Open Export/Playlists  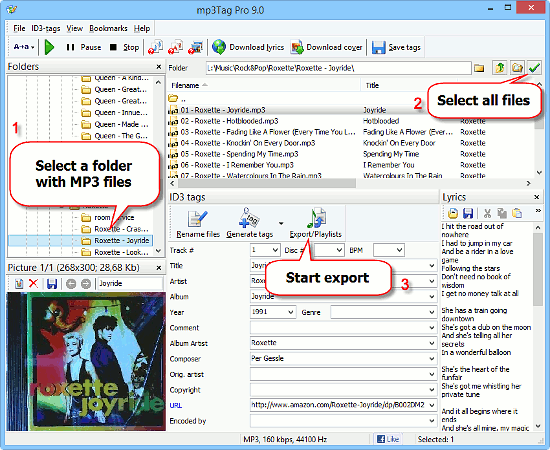pos(315,223)
